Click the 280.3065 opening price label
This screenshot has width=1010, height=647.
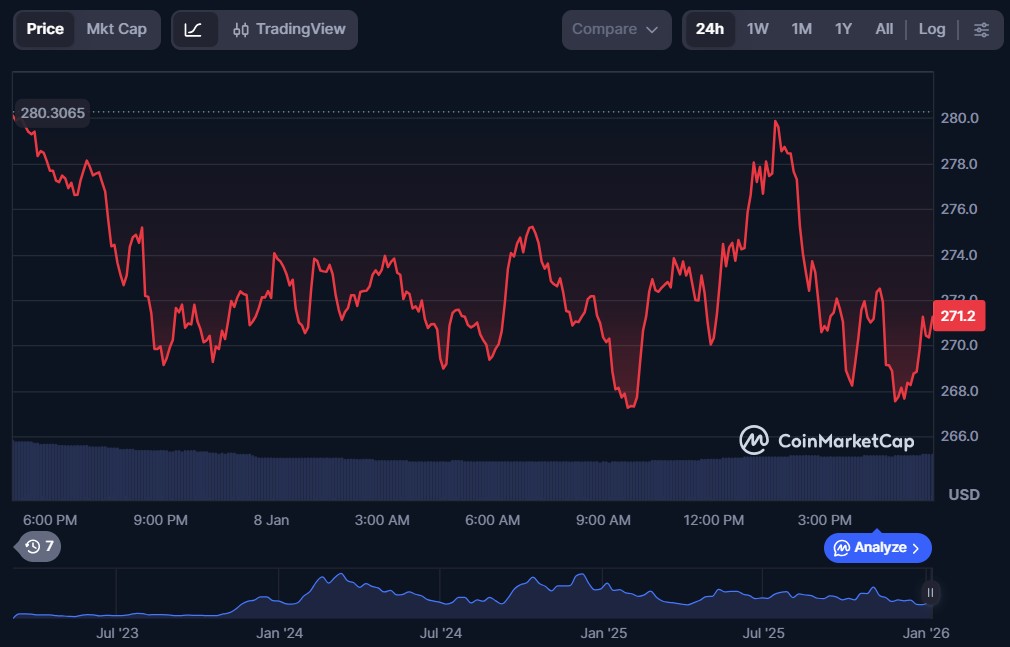pyautogui.click(x=53, y=113)
